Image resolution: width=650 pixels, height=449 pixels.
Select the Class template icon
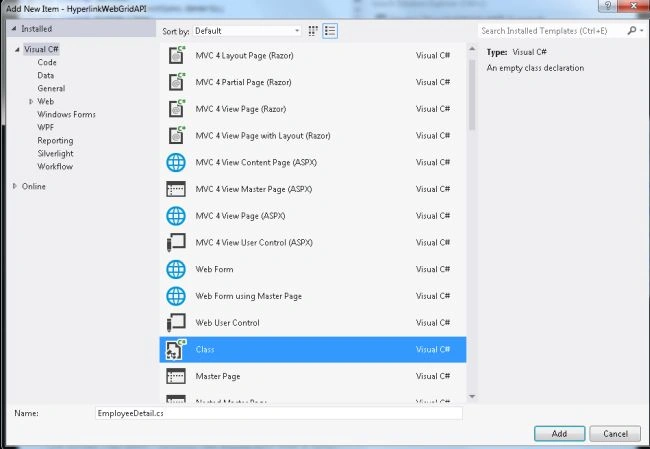(176, 349)
